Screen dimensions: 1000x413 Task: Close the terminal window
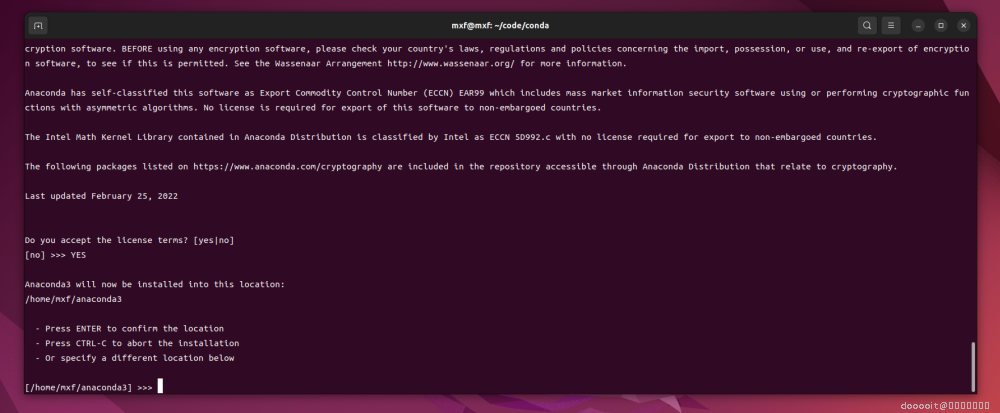964,25
